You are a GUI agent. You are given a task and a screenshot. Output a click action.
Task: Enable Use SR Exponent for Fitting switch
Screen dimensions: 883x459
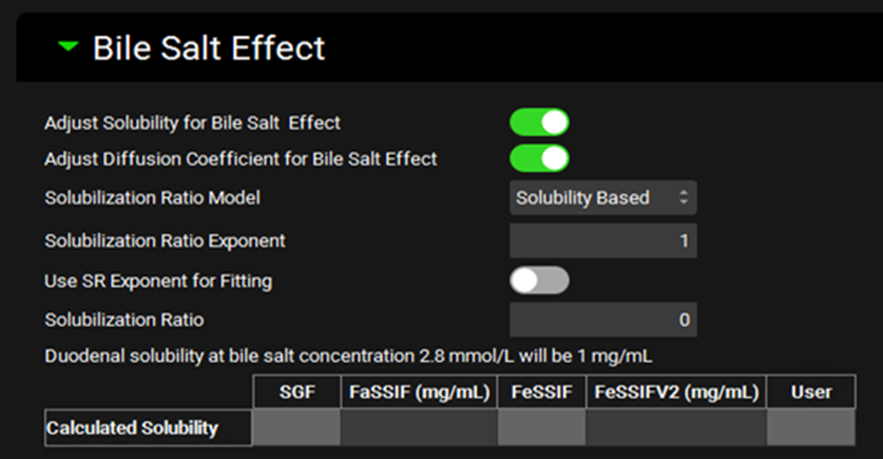(539, 281)
